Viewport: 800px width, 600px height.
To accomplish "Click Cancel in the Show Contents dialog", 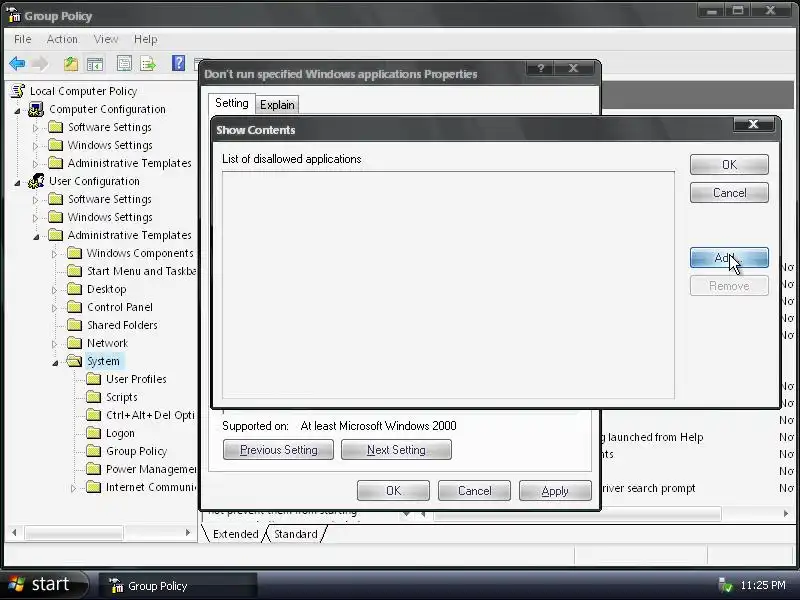I will 729,193.
